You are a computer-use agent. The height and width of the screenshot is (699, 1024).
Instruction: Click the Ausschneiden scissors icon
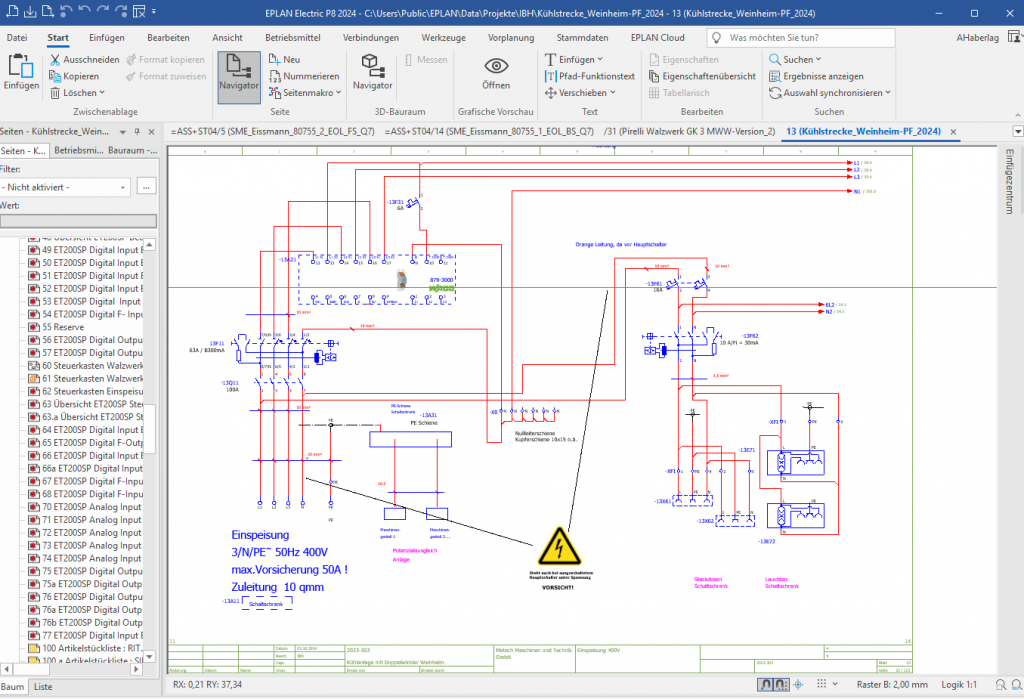(55, 60)
